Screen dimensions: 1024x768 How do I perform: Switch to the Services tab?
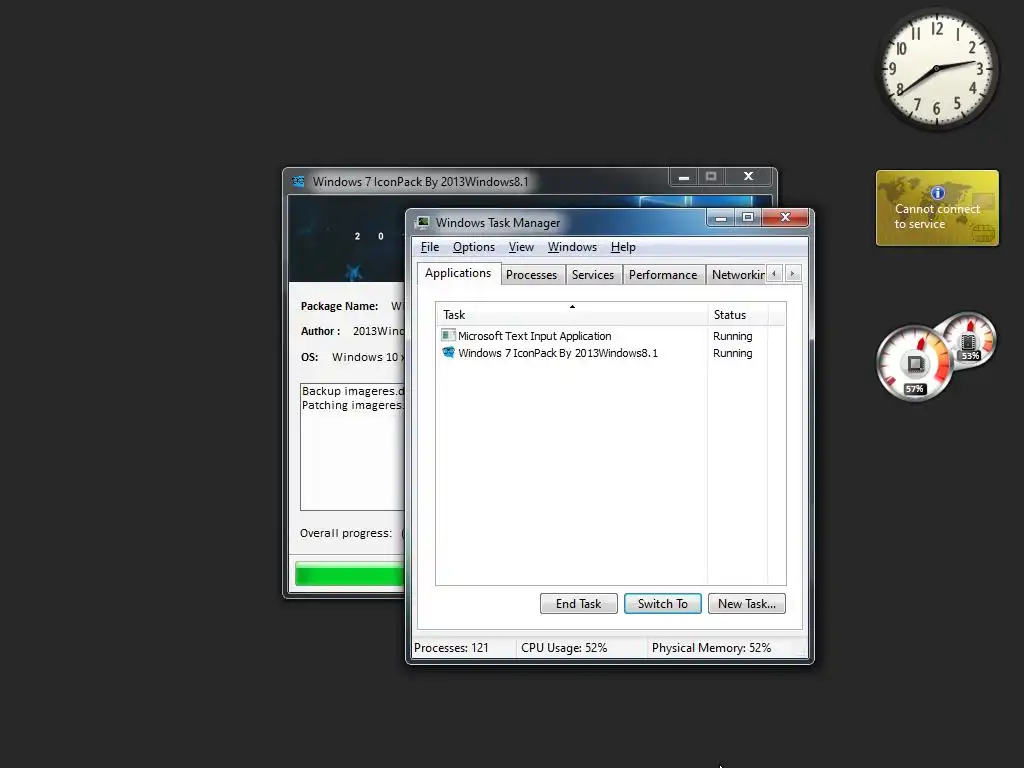click(x=593, y=275)
